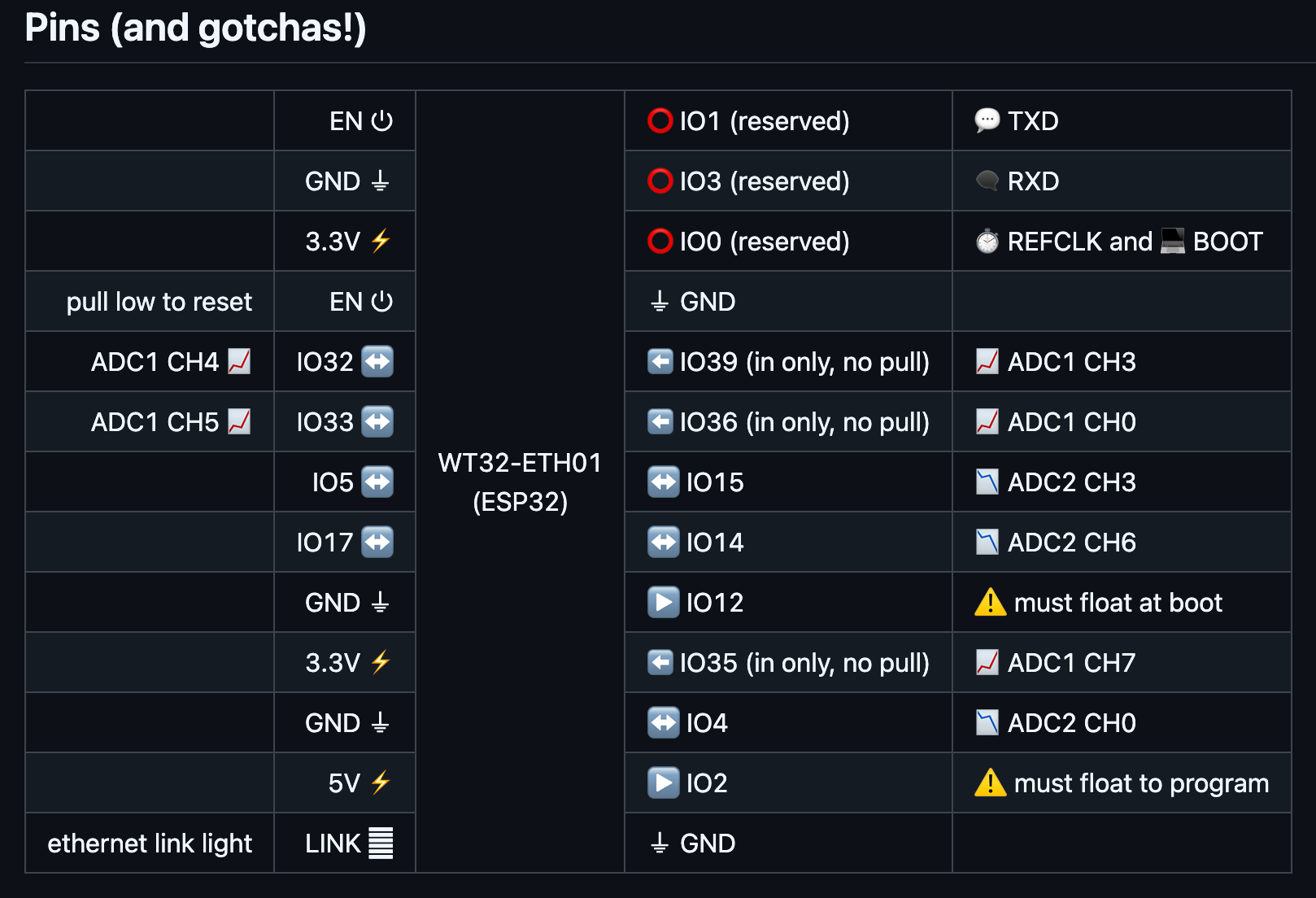Click the left arrow icon beside IO39
The width and height of the screenshot is (1316, 898).
point(660,362)
